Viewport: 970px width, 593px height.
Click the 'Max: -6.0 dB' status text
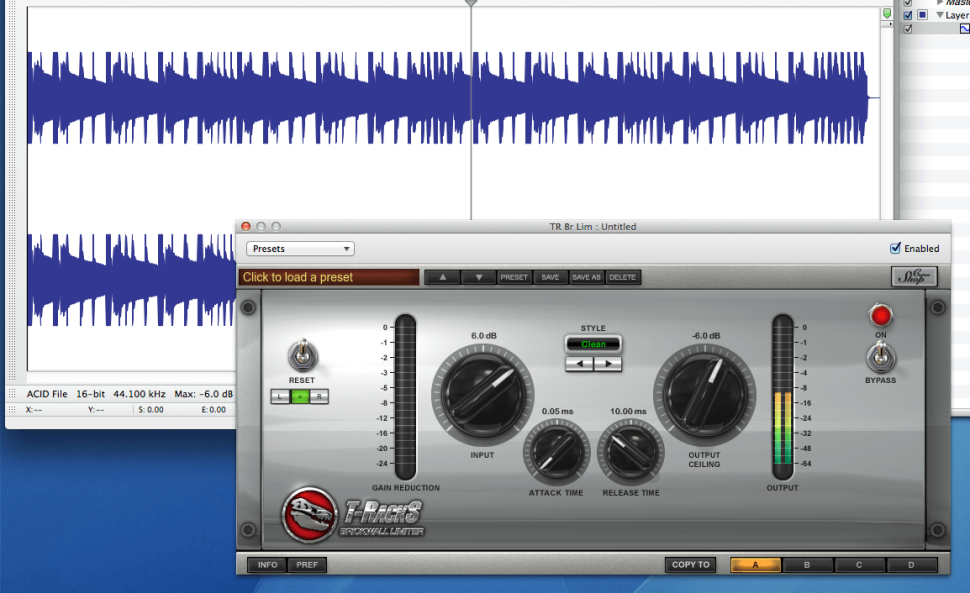point(204,394)
